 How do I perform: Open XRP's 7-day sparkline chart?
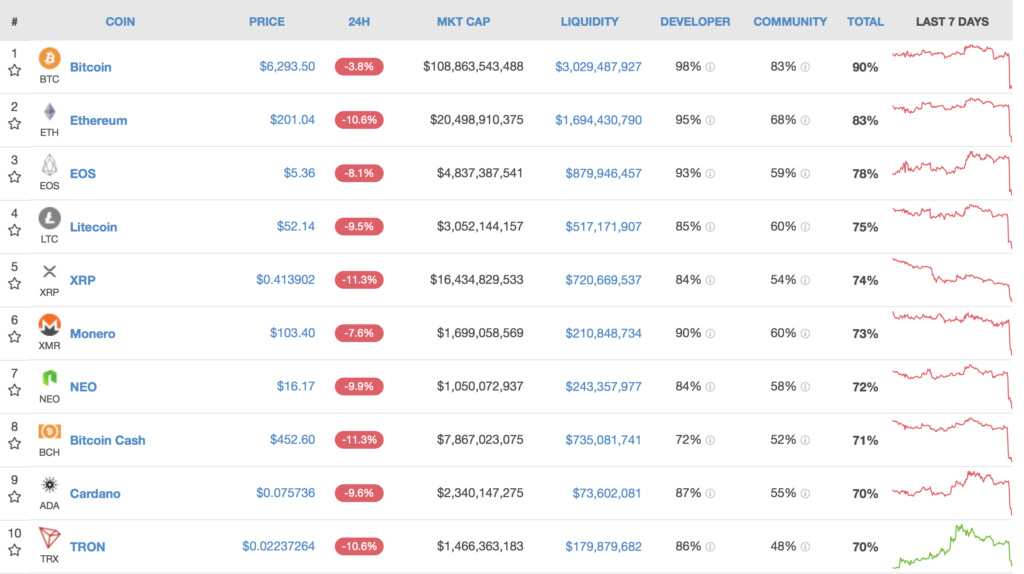952,279
